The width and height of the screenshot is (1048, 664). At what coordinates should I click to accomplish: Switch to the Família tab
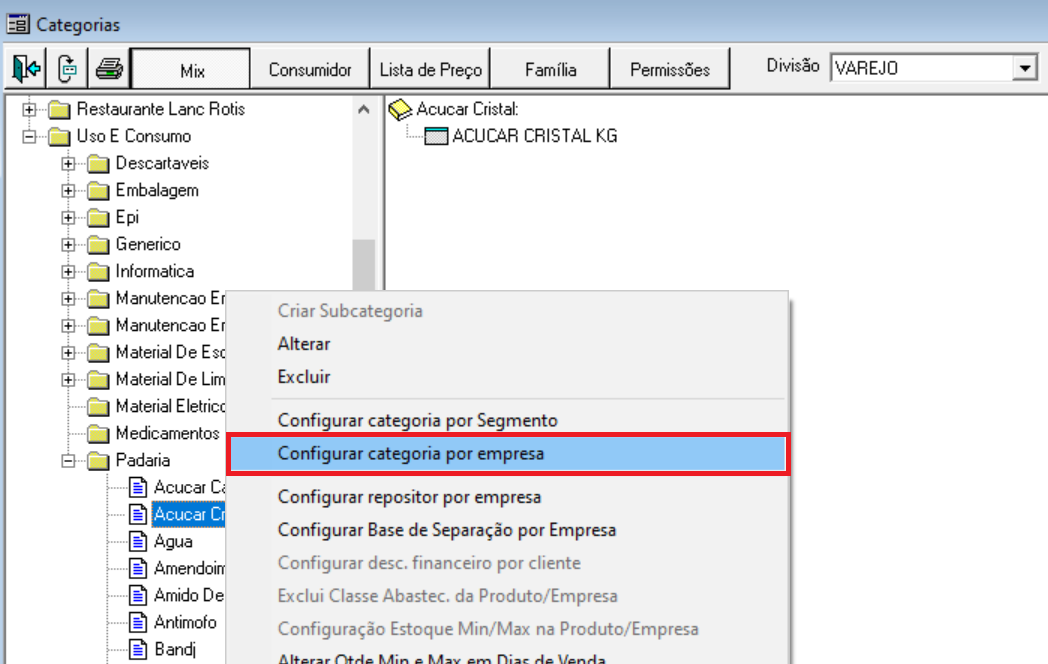(x=550, y=69)
